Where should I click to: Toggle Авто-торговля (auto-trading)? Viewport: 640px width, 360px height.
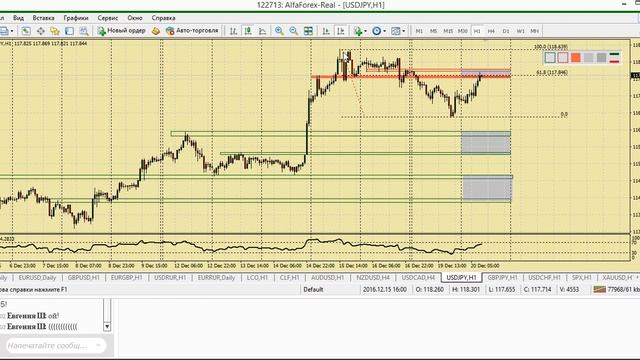click(192, 31)
